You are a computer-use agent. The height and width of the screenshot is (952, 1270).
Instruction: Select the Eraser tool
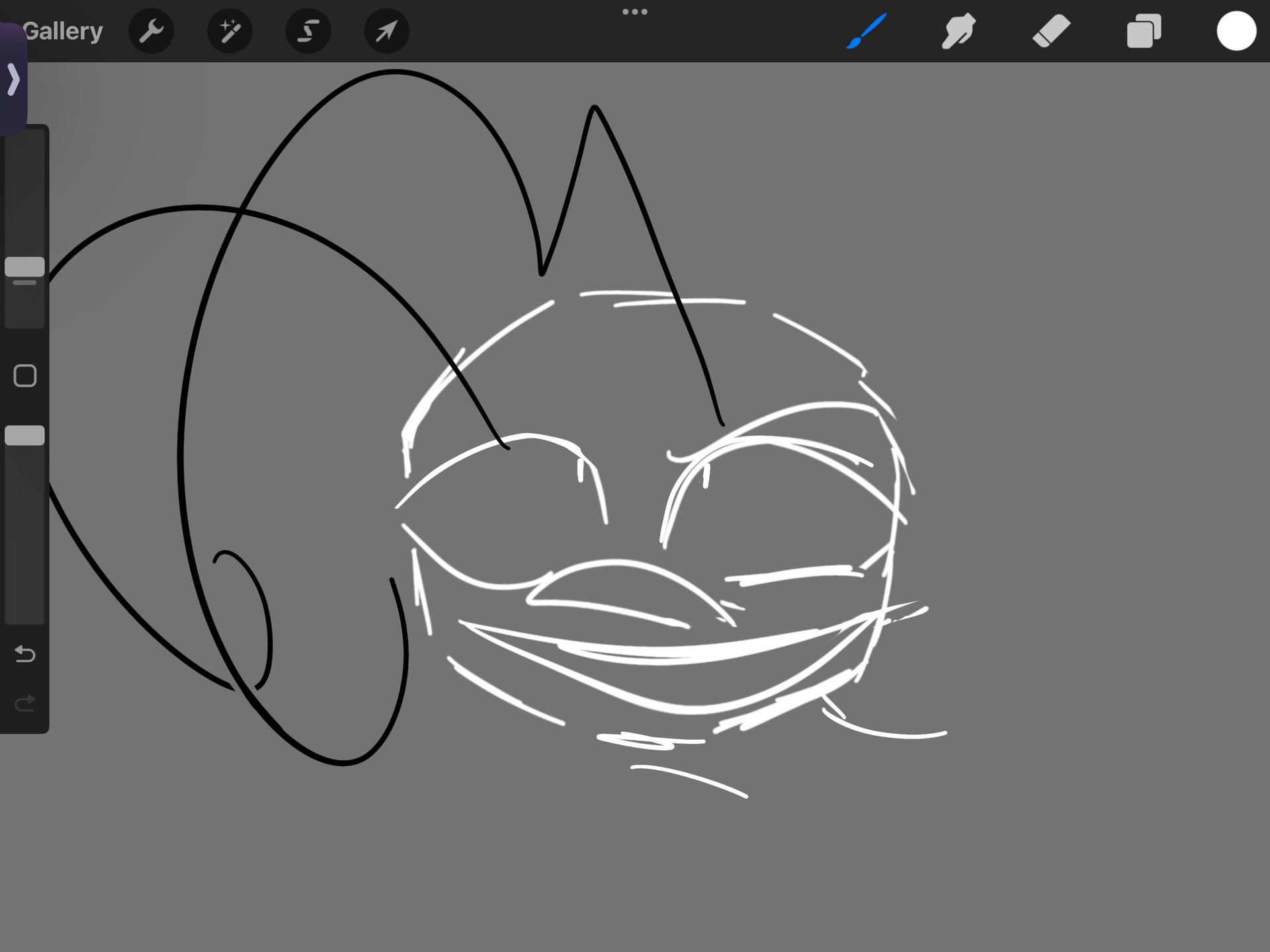click(1051, 31)
